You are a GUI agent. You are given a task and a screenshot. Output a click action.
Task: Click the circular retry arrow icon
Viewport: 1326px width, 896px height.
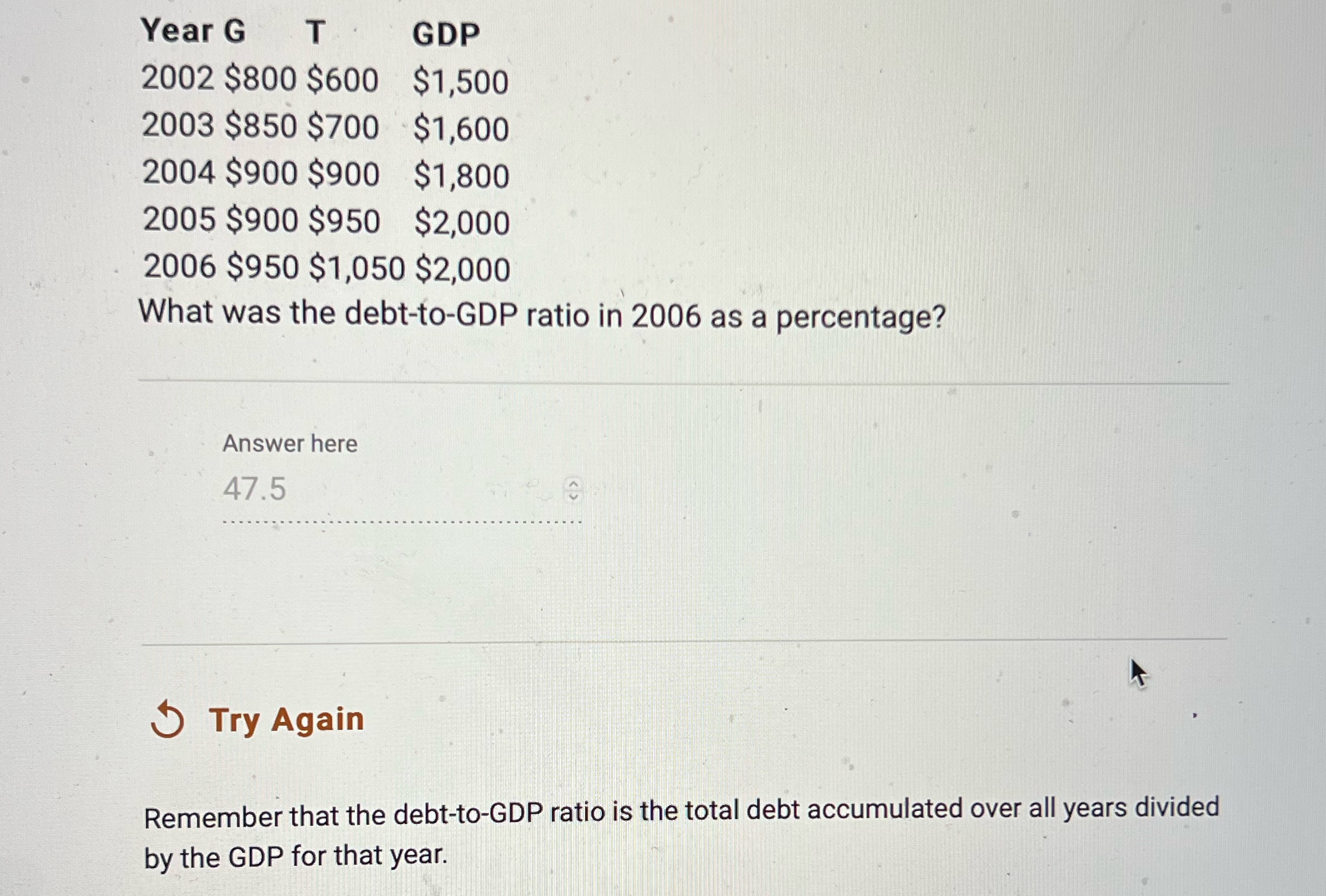point(170,720)
